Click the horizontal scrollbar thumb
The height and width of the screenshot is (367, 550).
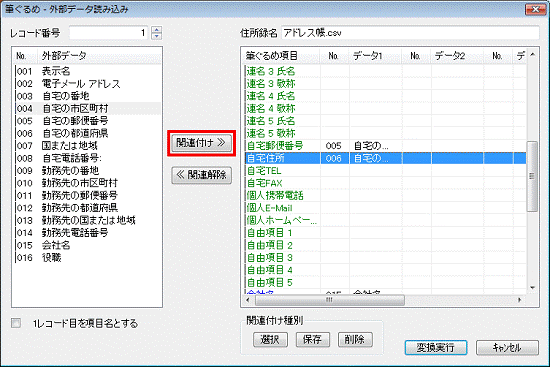(x=330, y=300)
